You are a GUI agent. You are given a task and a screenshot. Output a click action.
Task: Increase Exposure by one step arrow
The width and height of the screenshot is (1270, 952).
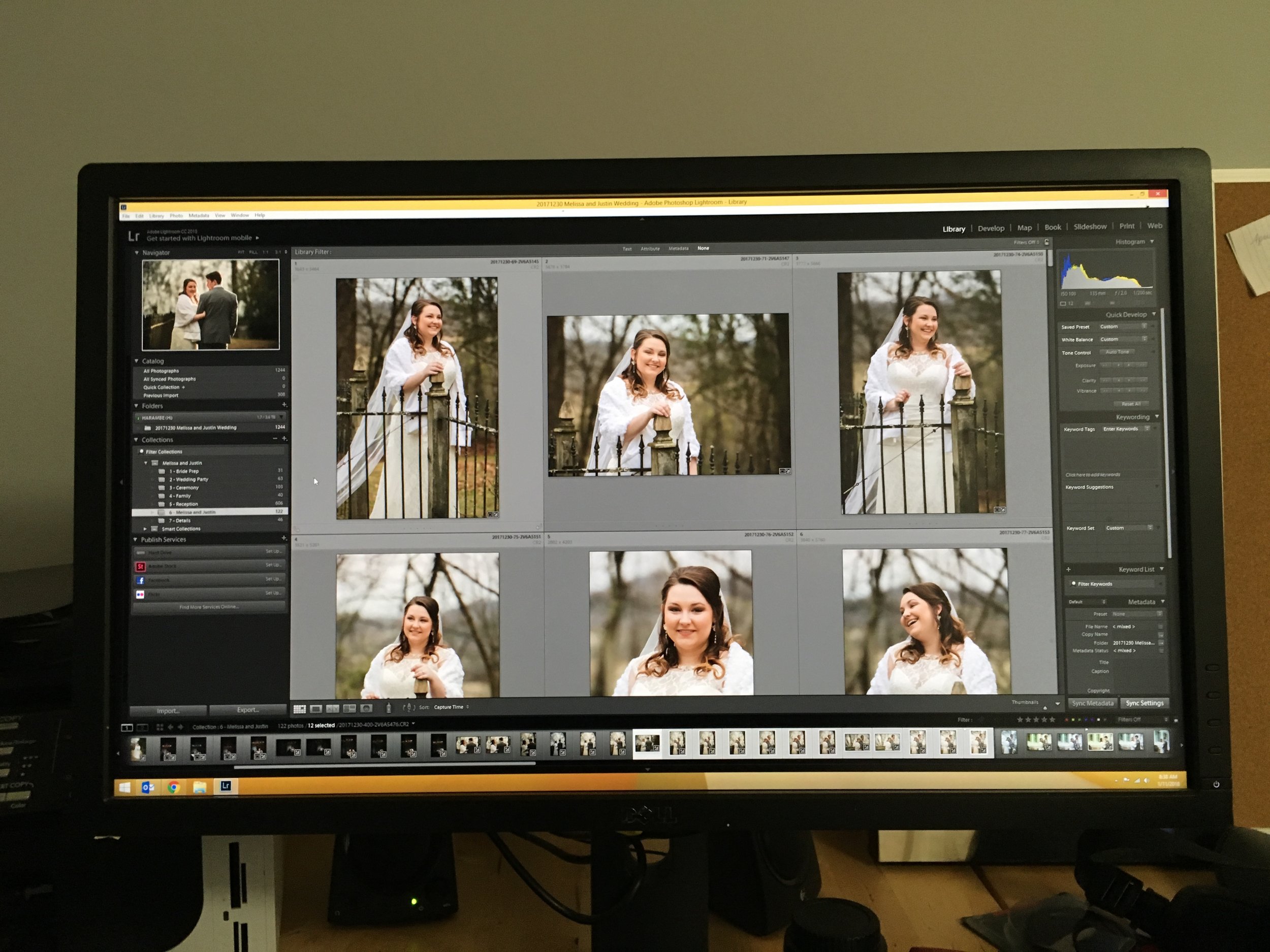(x=1129, y=365)
